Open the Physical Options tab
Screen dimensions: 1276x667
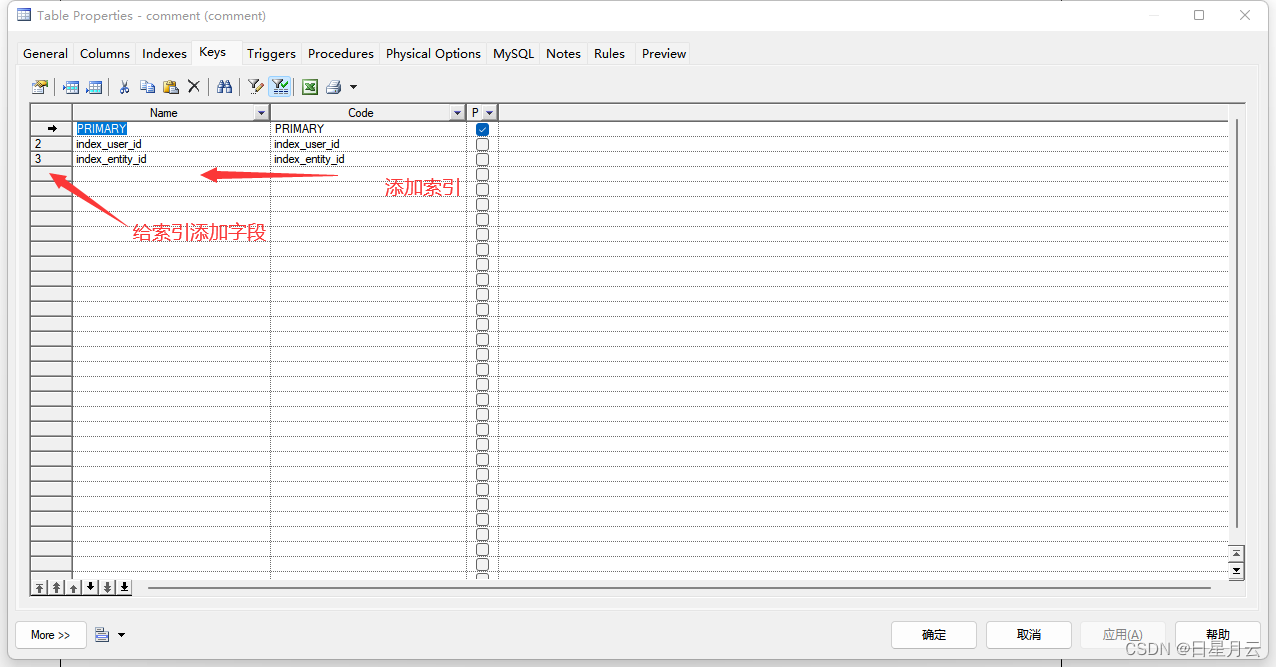[433, 54]
